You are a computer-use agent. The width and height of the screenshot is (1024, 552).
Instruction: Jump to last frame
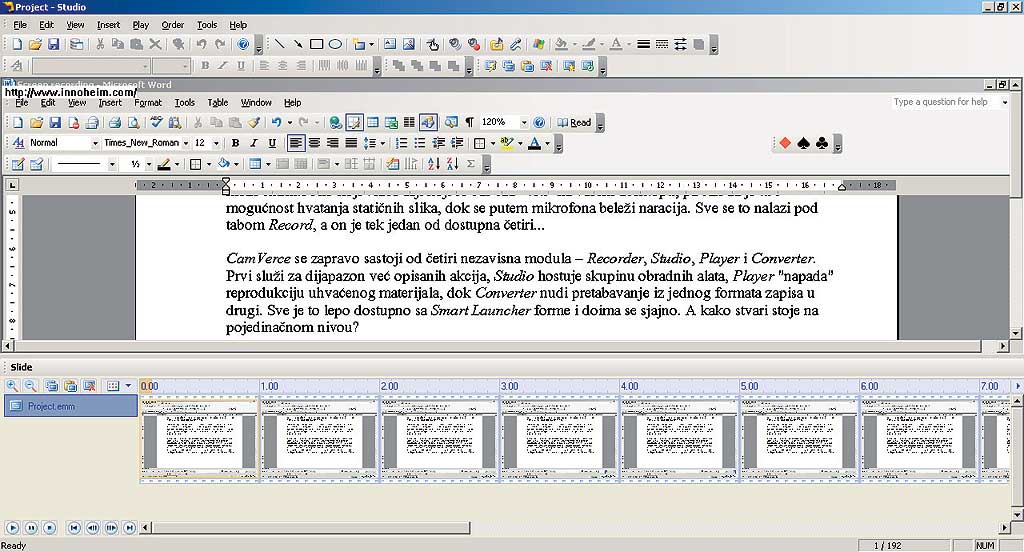[x=129, y=527]
